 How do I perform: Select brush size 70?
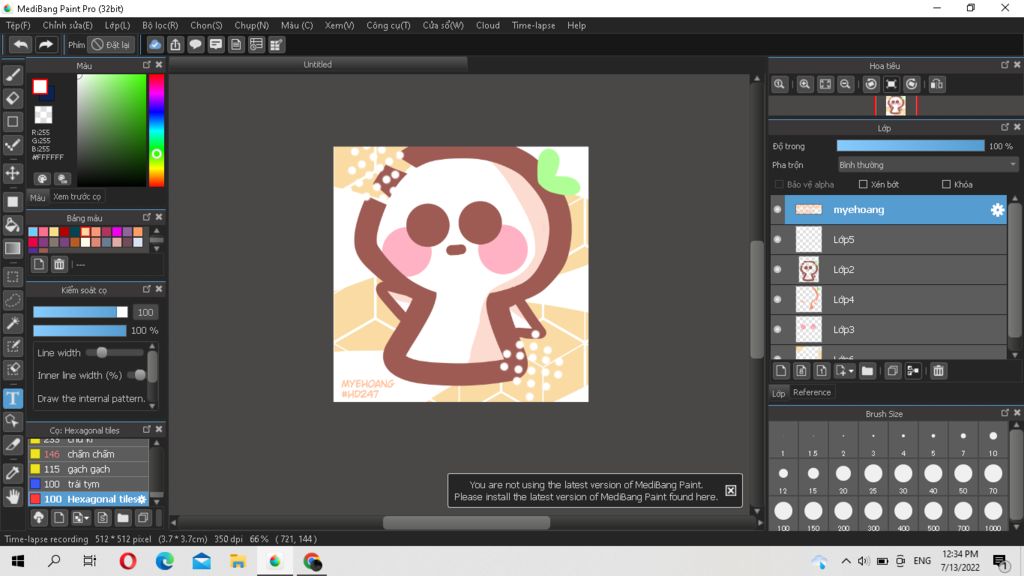[993, 479]
